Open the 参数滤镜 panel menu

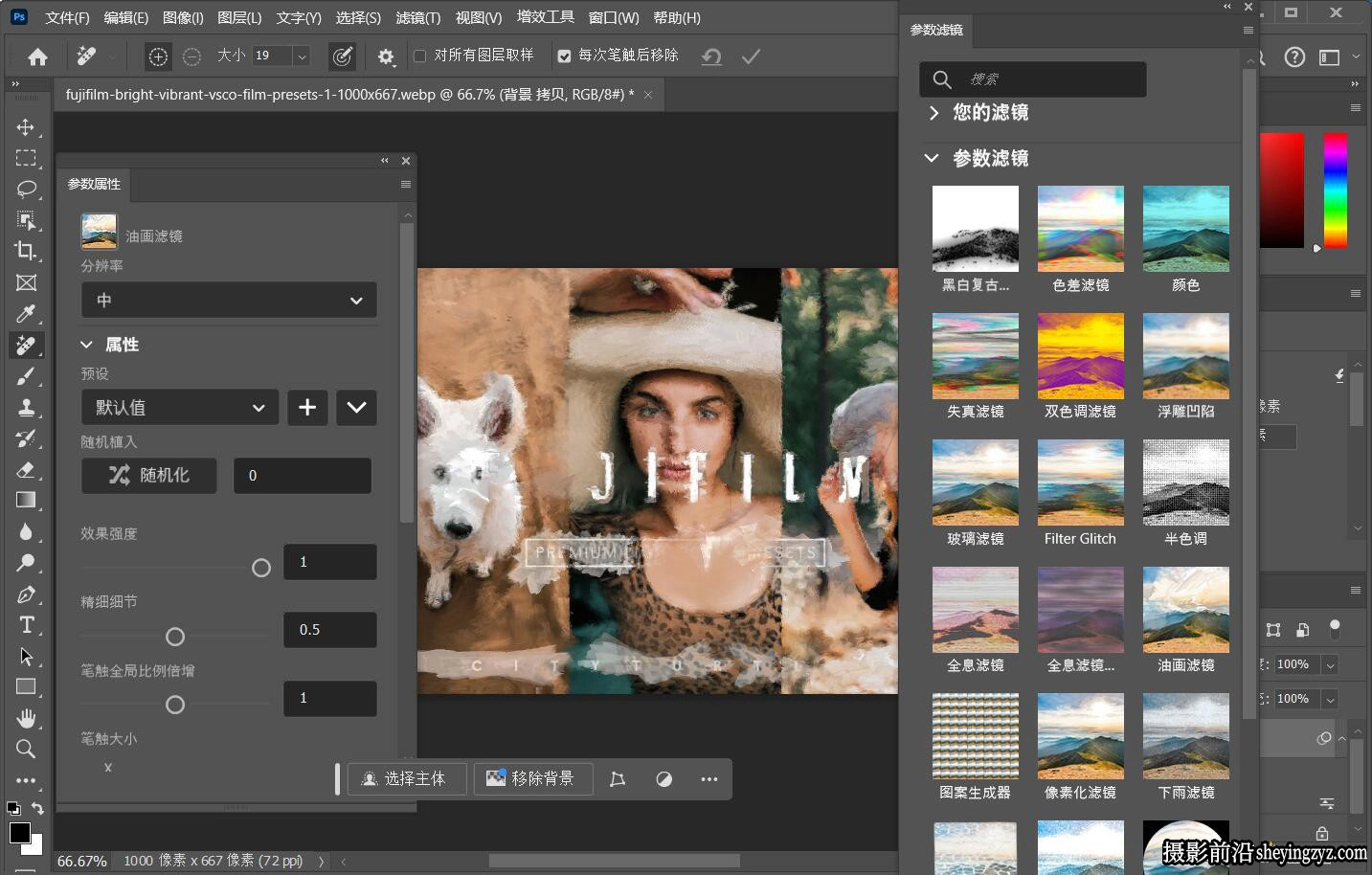[1248, 30]
